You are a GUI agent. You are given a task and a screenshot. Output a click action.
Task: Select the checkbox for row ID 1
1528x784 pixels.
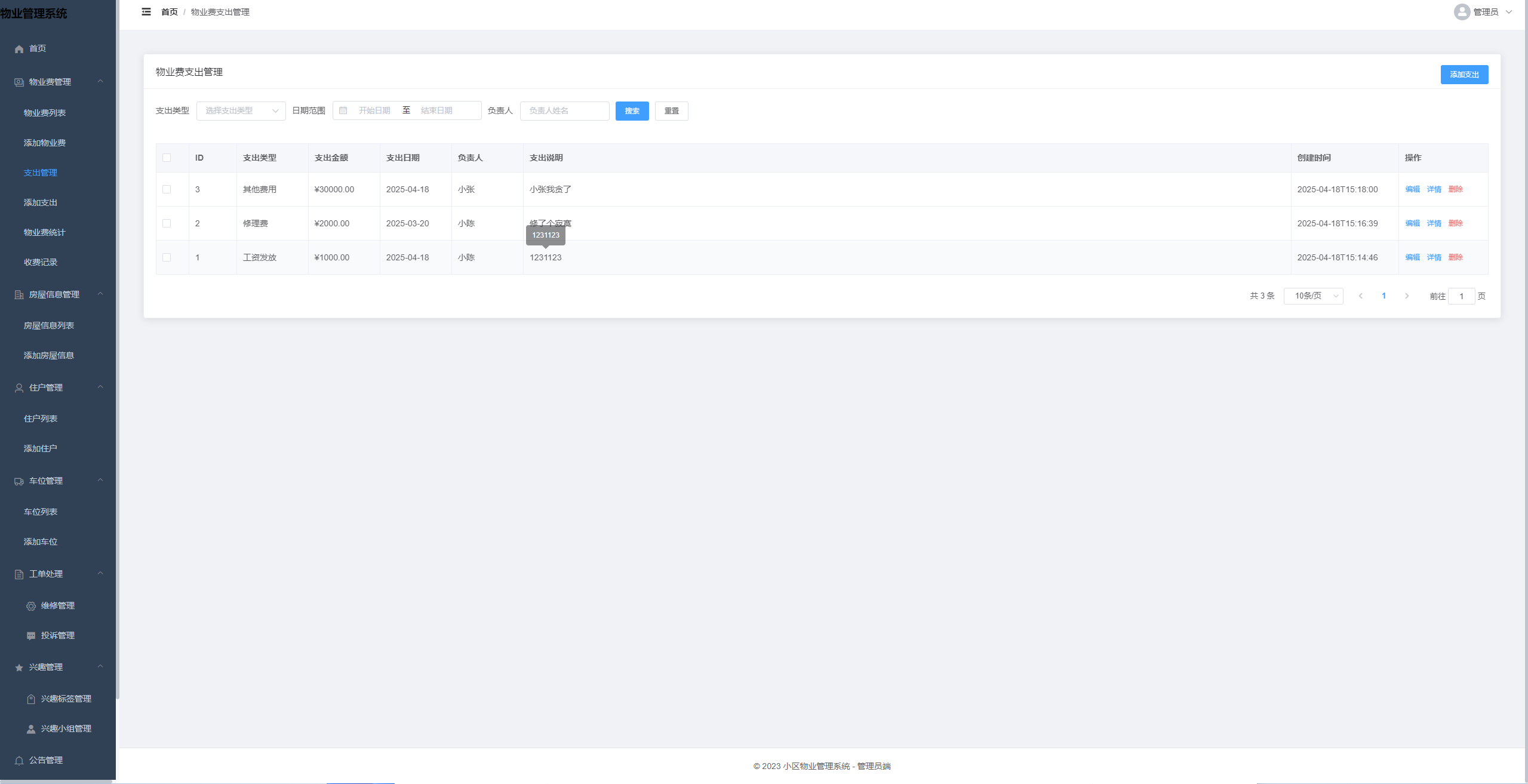click(167, 258)
